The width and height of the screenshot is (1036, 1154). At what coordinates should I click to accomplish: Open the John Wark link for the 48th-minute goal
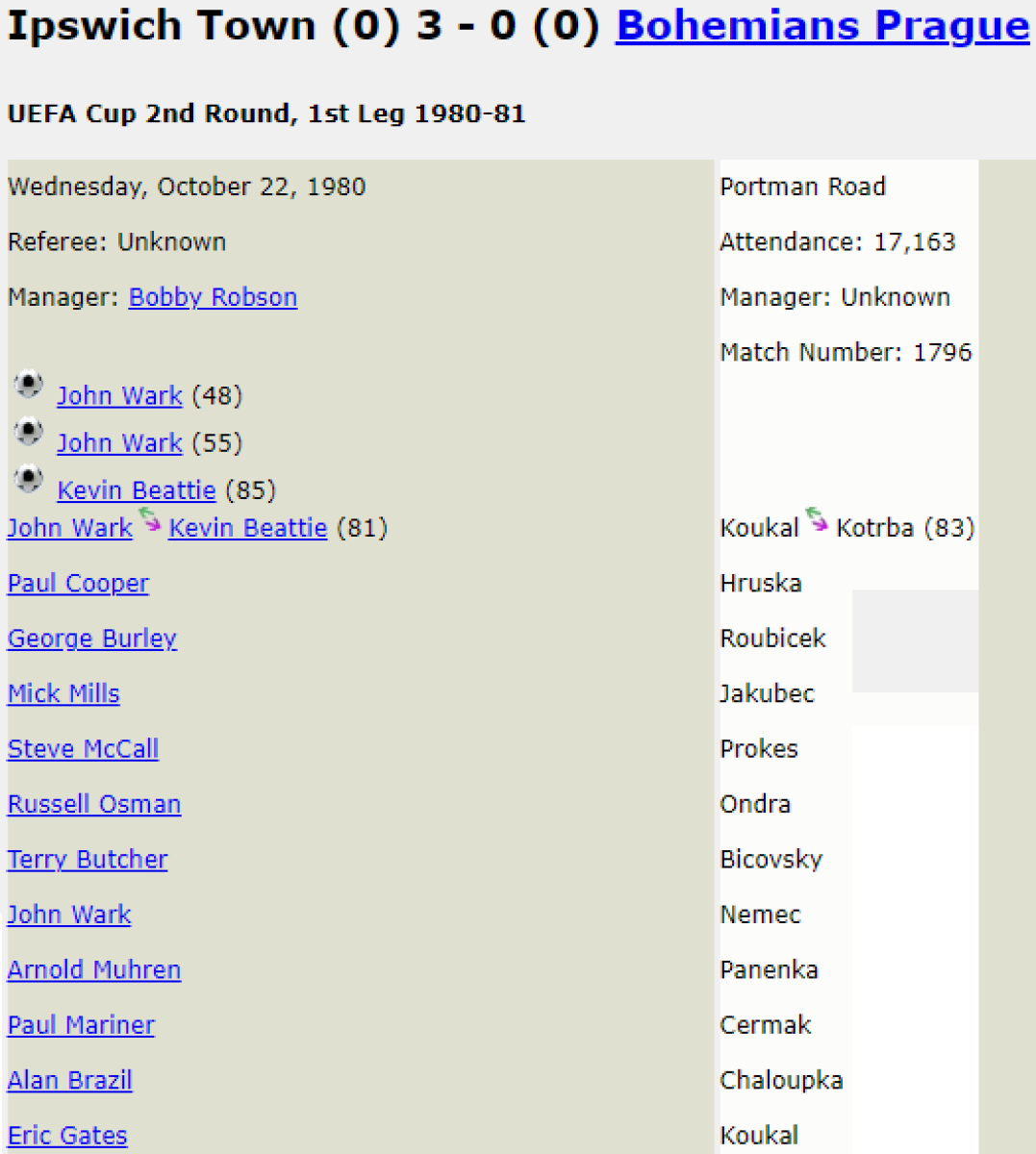[x=119, y=396]
